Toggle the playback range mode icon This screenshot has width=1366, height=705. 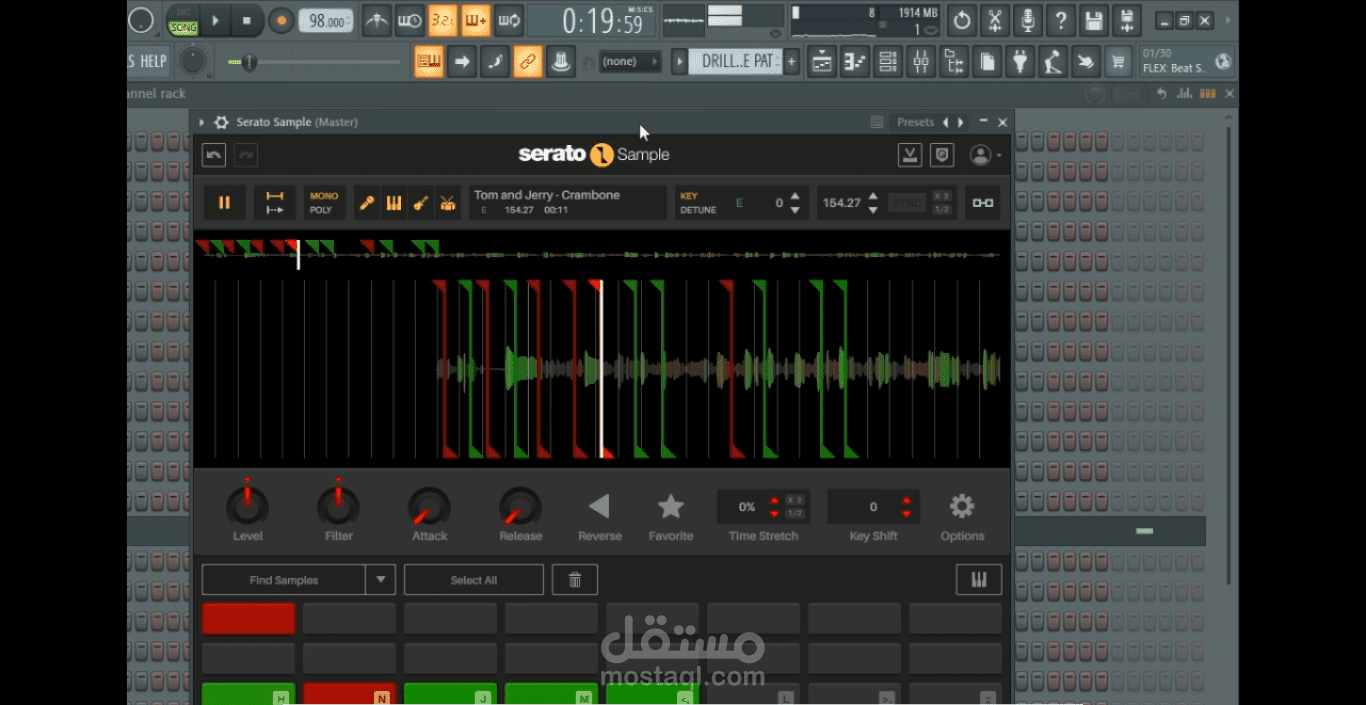coord(275,202)
